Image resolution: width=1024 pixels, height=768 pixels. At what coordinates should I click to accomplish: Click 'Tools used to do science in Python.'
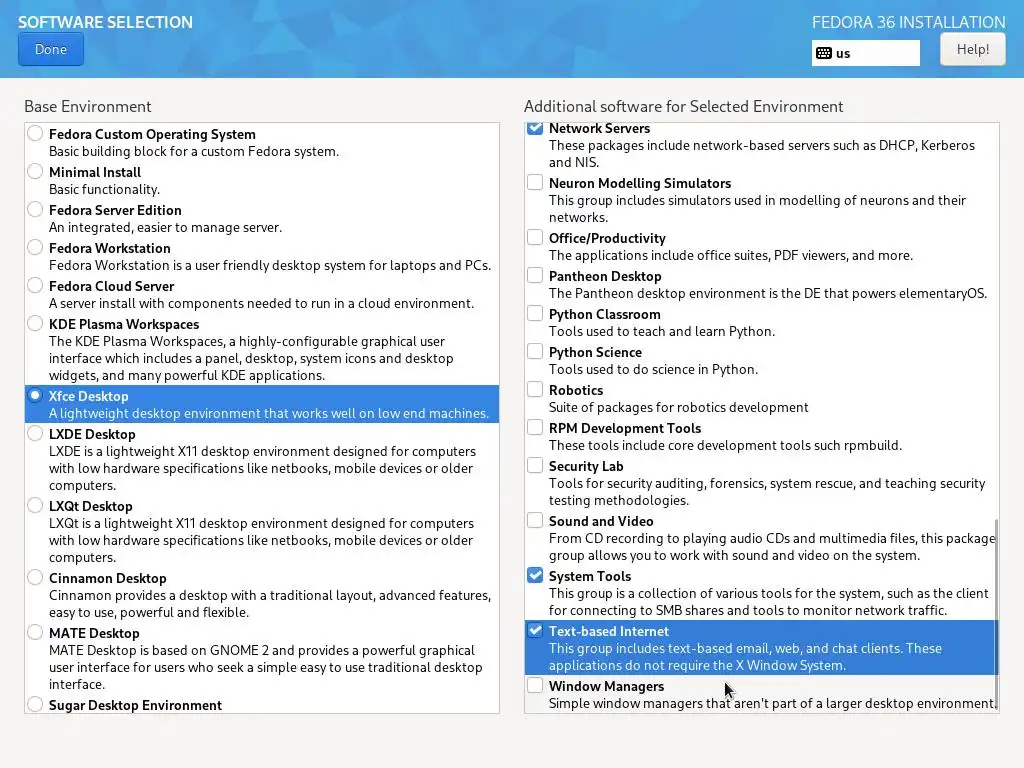pos(653,370)
